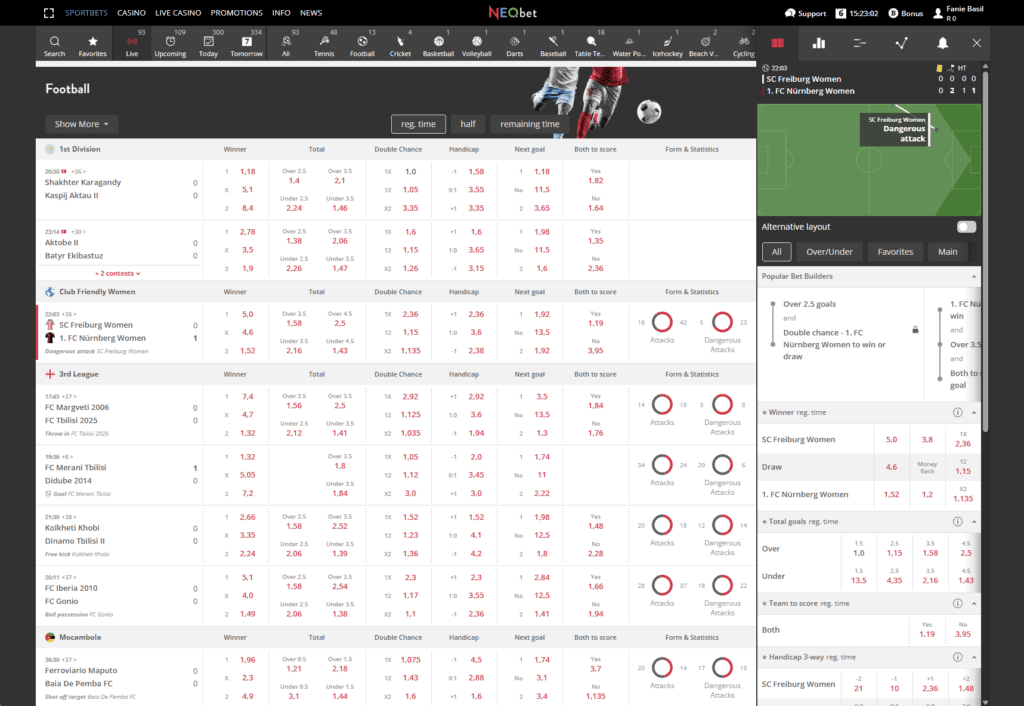Screen dimensions: 1024x706
Task: Collapse Popular Bet Builders section
Action: pos(974,276)
